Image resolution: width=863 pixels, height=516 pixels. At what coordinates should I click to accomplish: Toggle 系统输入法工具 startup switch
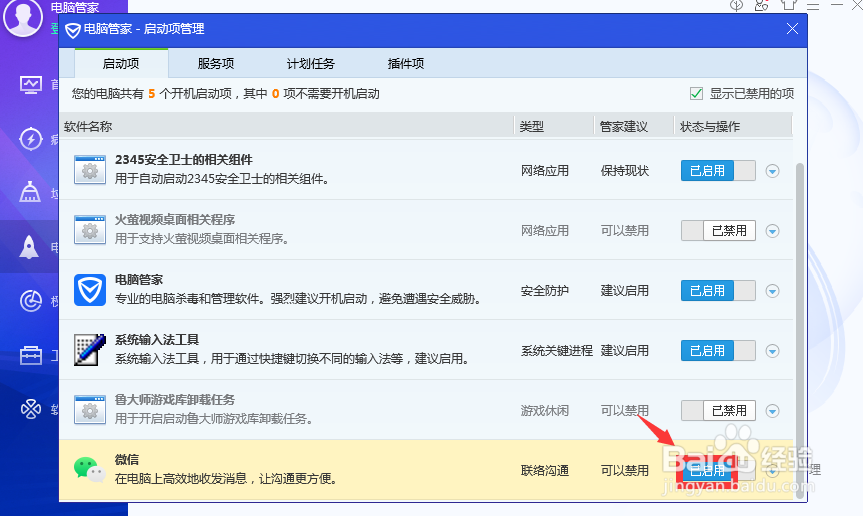[x=718, y=350]
